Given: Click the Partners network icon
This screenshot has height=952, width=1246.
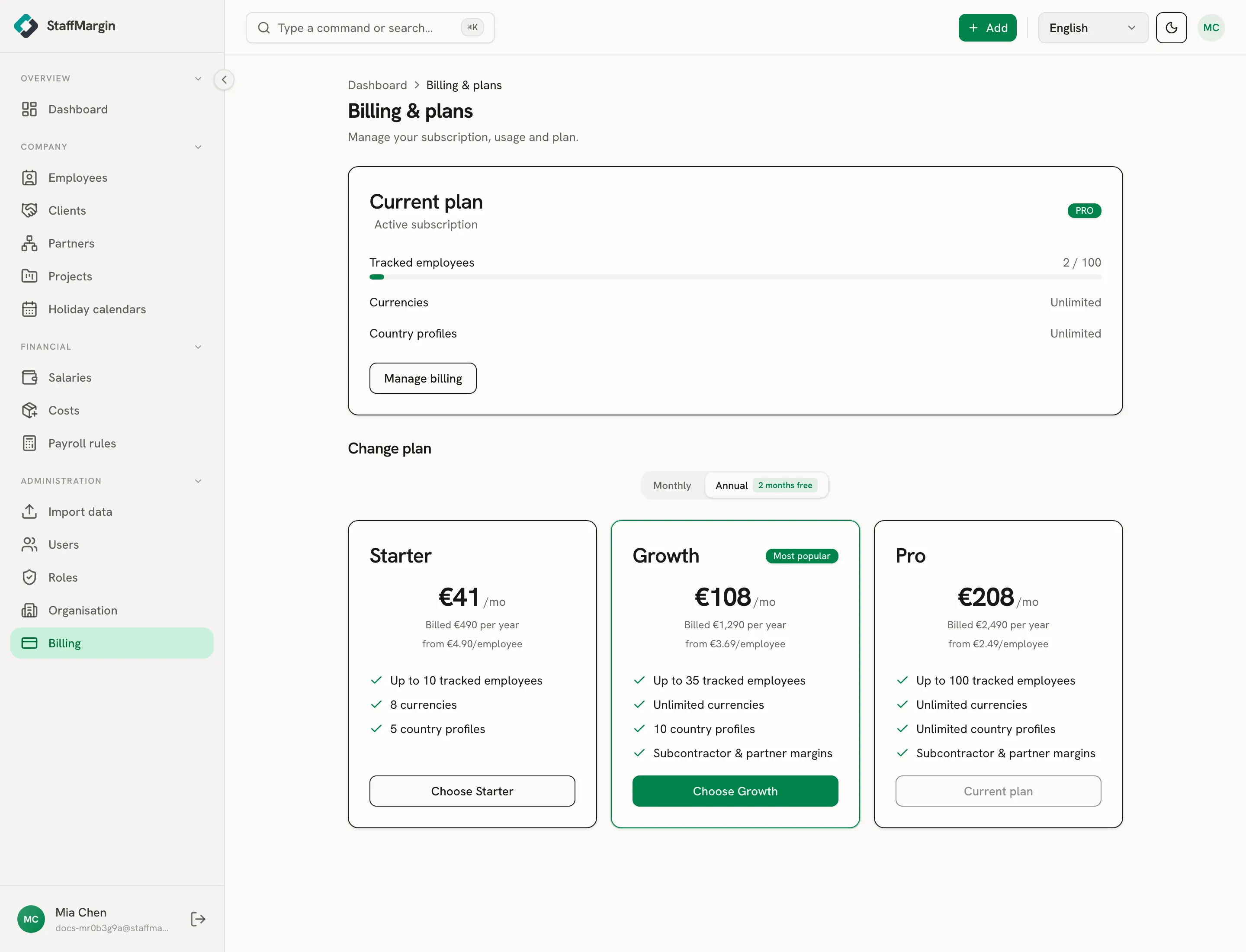Looking at the screenshot, I should pos(29,244).
